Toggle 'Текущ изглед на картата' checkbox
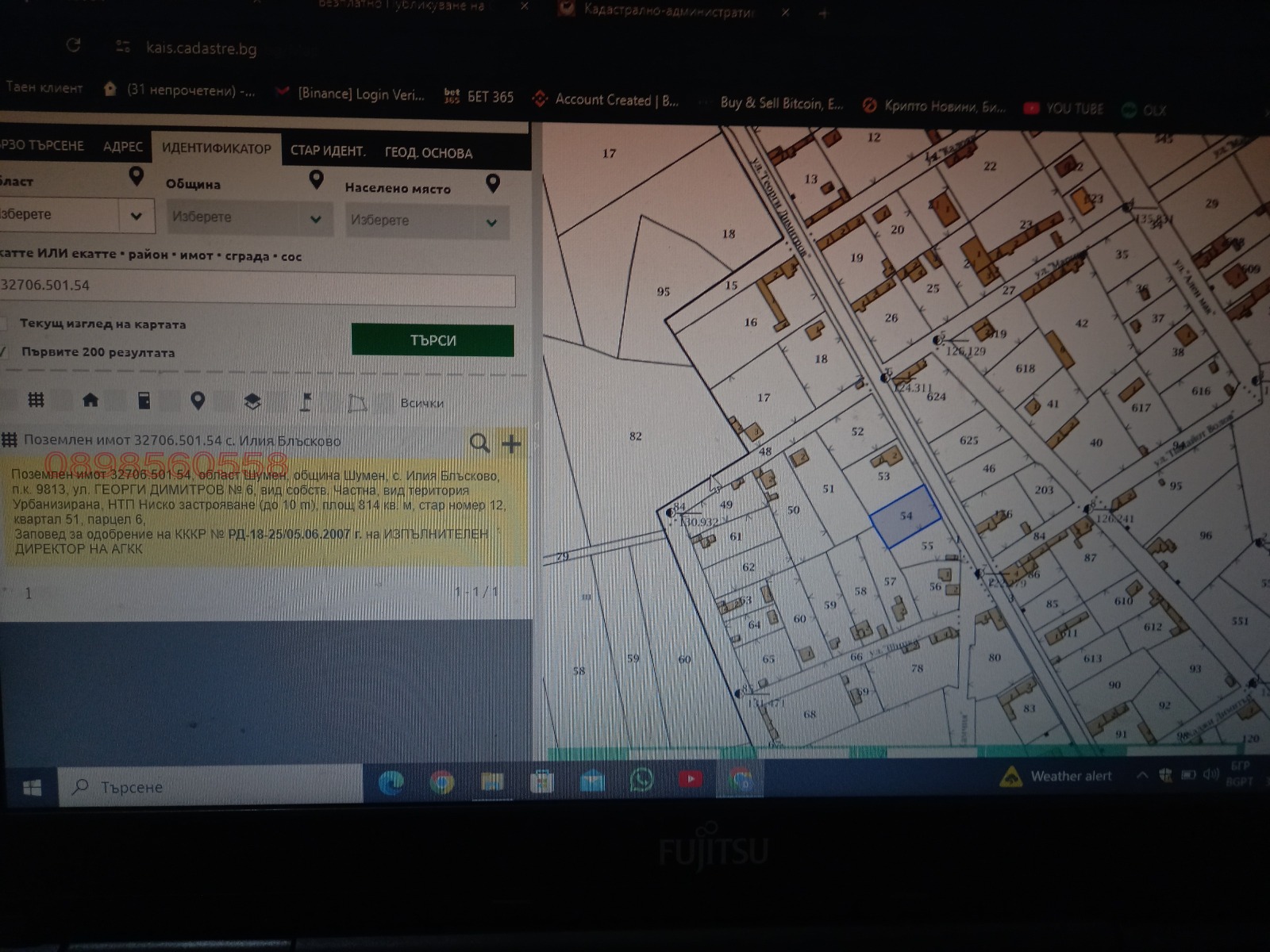 (4, 323)
